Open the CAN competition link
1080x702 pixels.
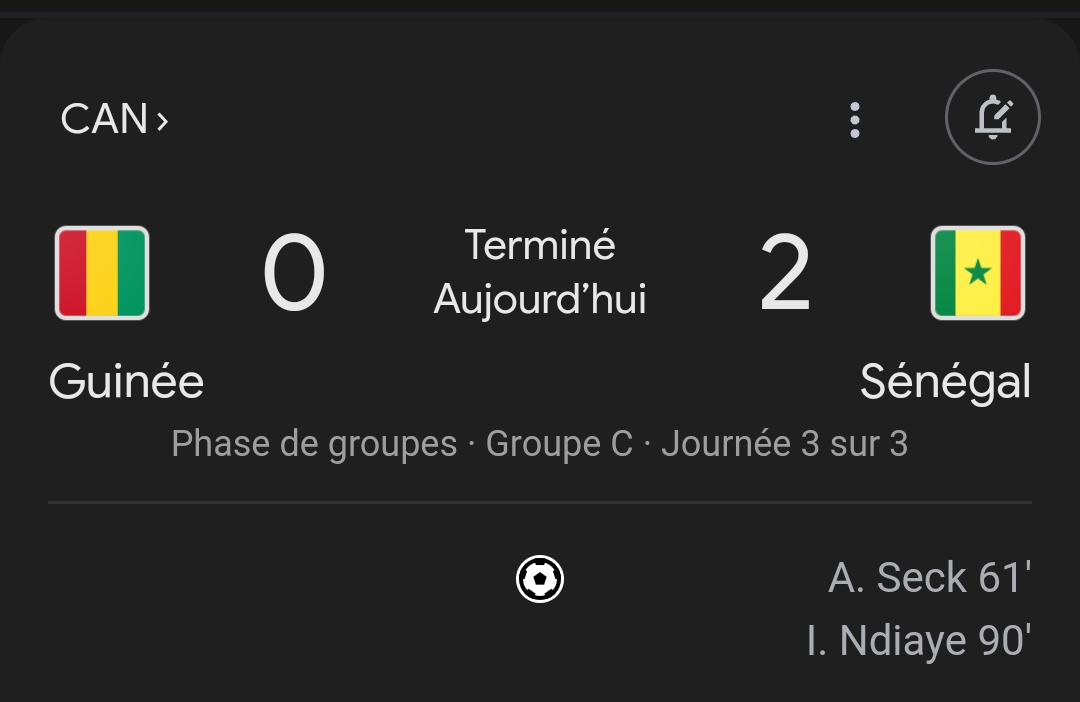click(105, 120)
